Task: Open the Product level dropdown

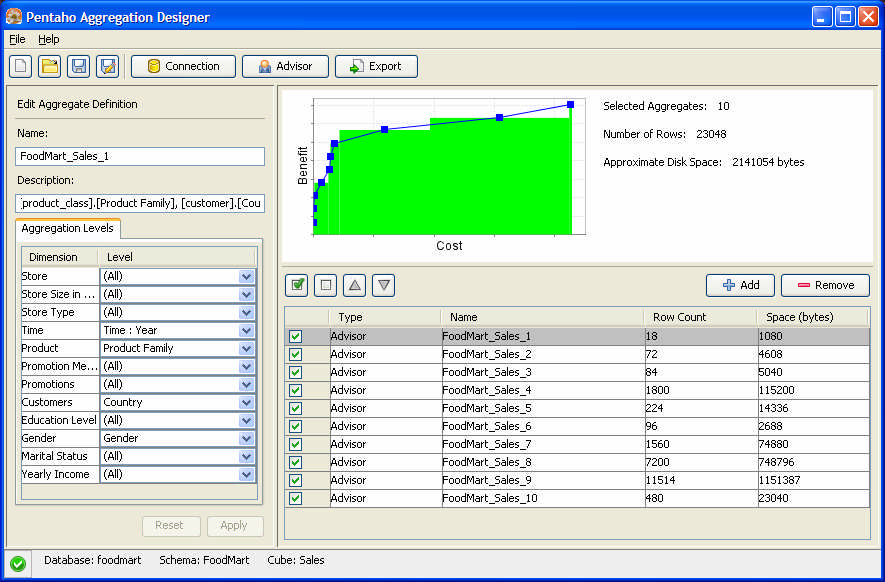Action: point(246,348)
